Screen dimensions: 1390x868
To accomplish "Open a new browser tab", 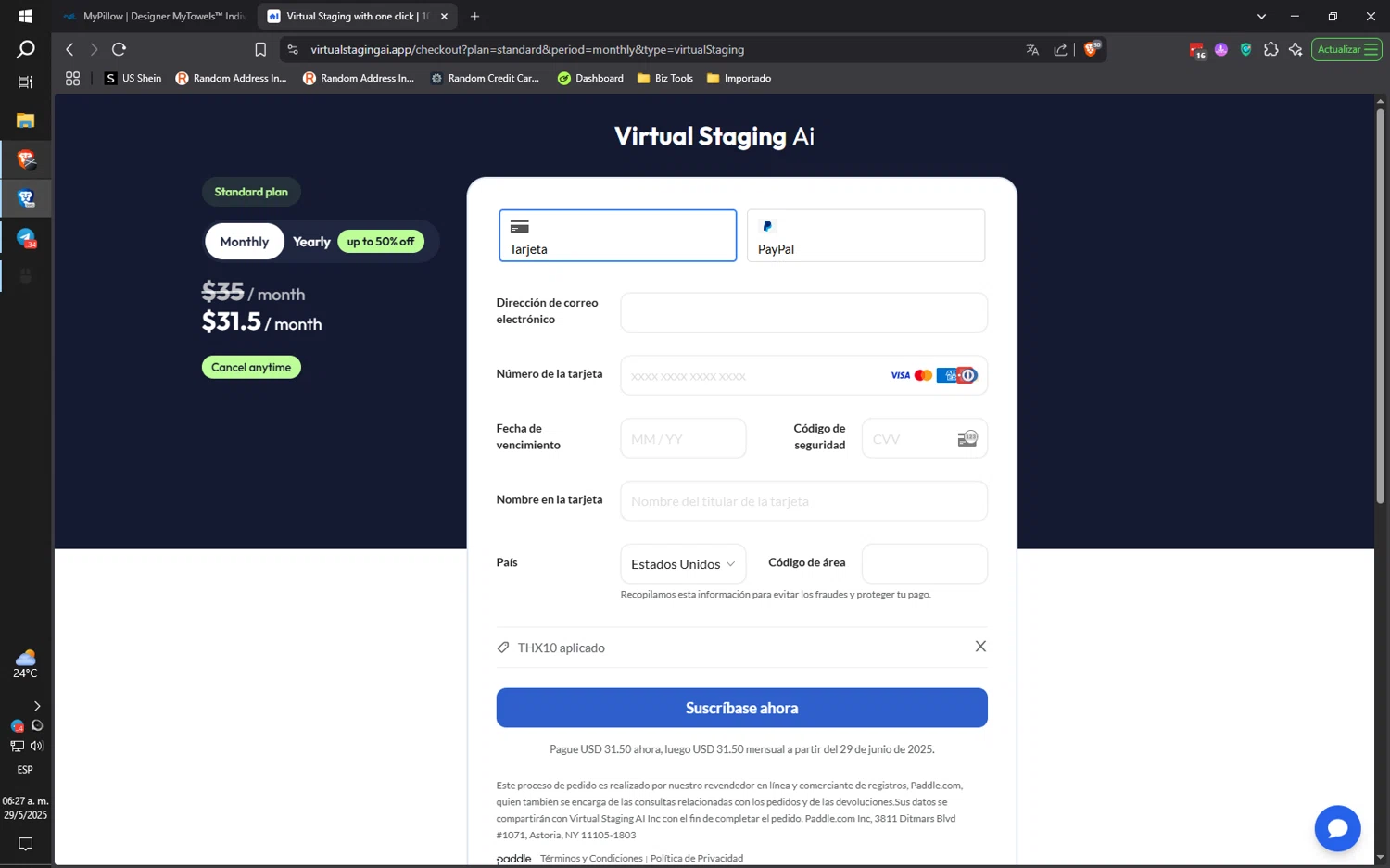I will [474, 16].
